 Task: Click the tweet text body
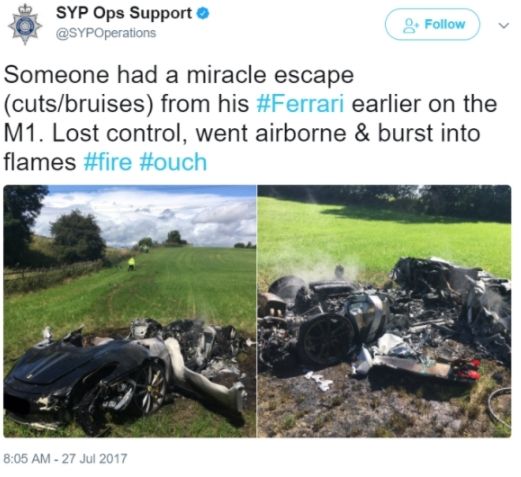tap(250, 118)
